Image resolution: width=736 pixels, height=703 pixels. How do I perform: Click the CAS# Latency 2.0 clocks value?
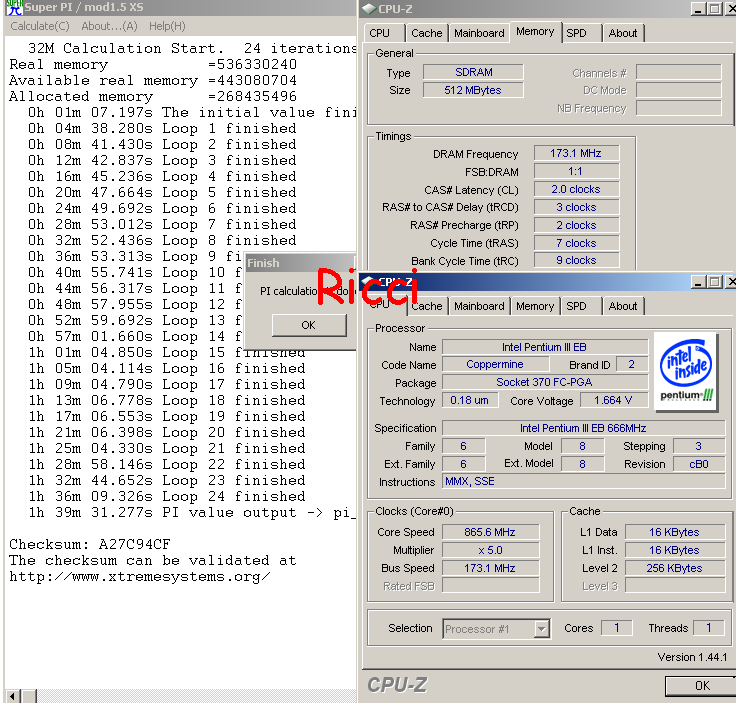tap(576, 189)
